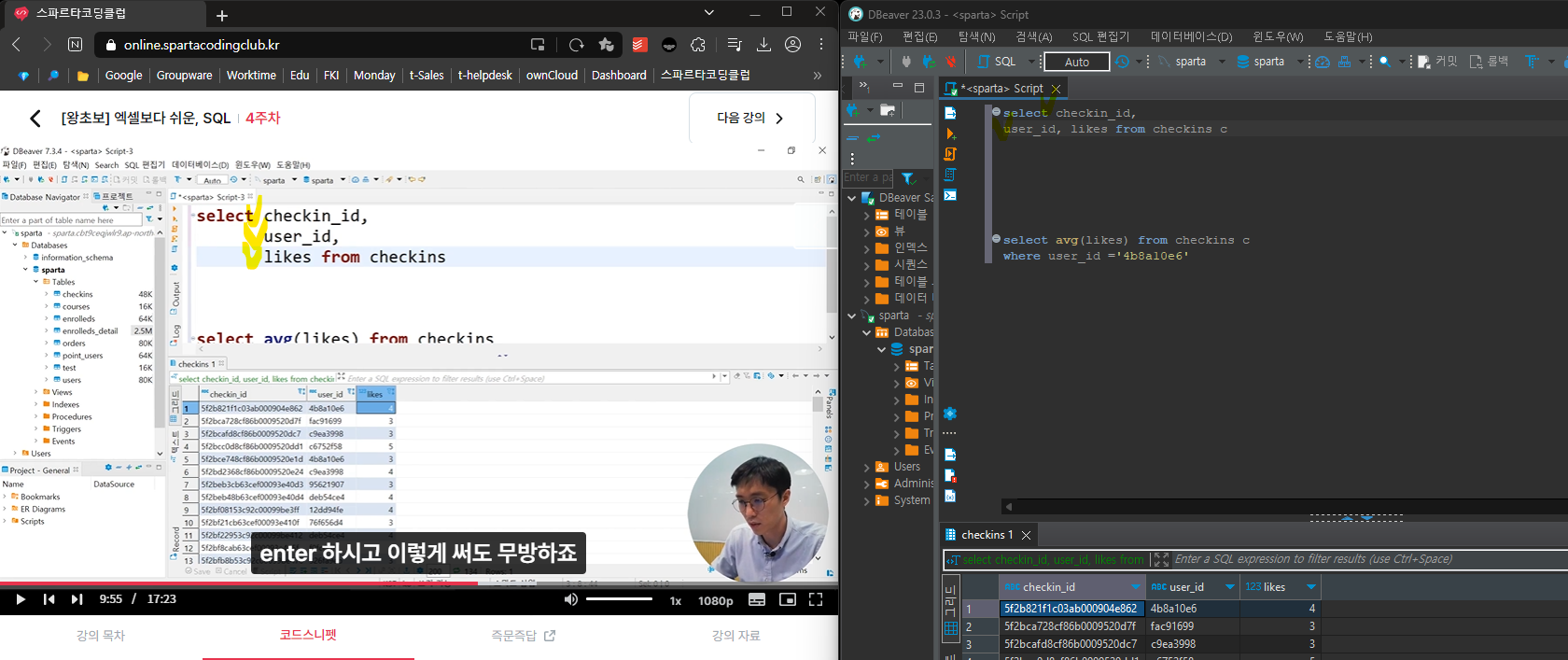This screenshot has height=660, width=1568.
Task: Open the Groupware bookmark
Action: pyautogui.click(x=184, y=76)
